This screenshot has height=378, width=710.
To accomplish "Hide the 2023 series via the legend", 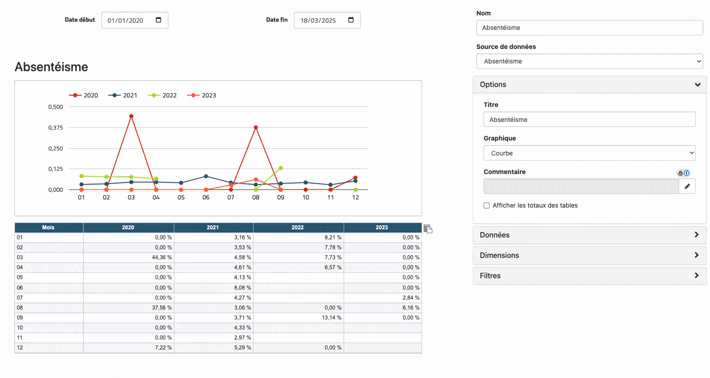I will coord(201,95).
